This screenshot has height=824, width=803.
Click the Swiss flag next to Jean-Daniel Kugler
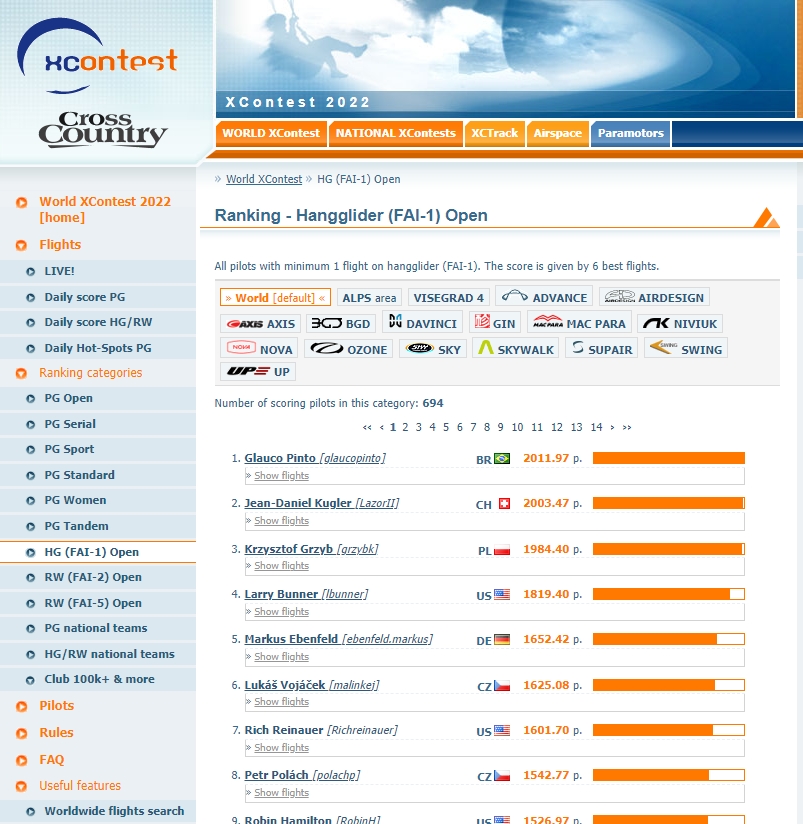point(505,504)
